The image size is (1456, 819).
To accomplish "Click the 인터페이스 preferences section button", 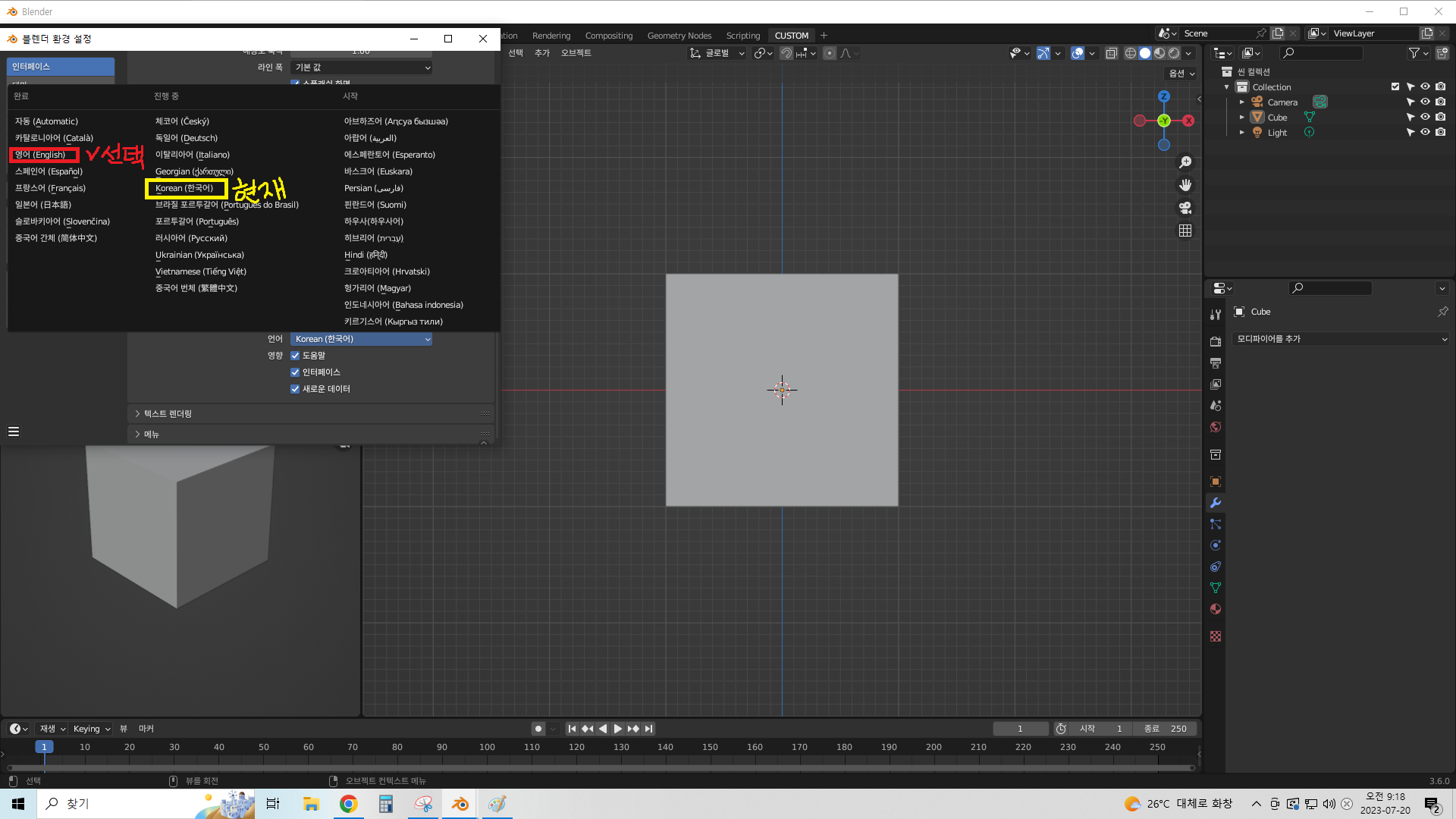I will pyautogui.click(x=61, y=67).
